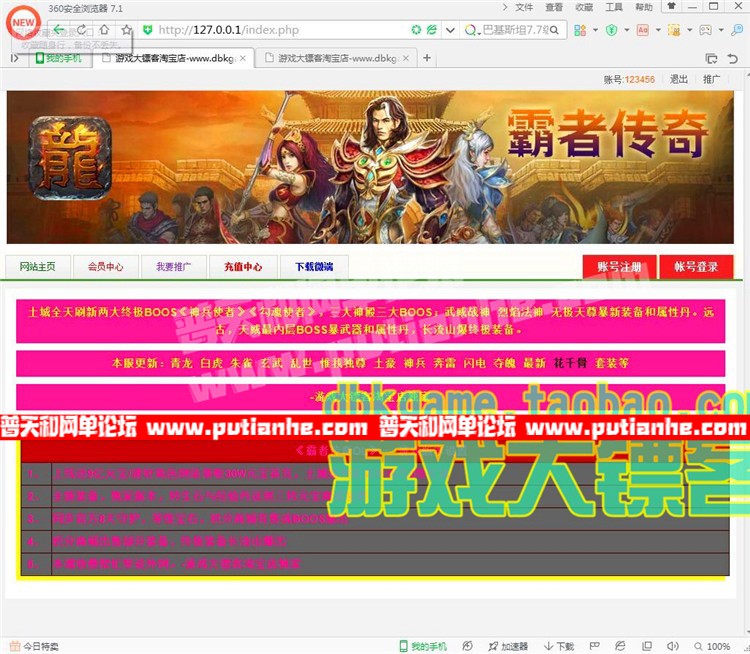The image size is (750, 654).
Task: Close the first 游戏大镖客淘宝店 tab
Action: coord(243,58)
